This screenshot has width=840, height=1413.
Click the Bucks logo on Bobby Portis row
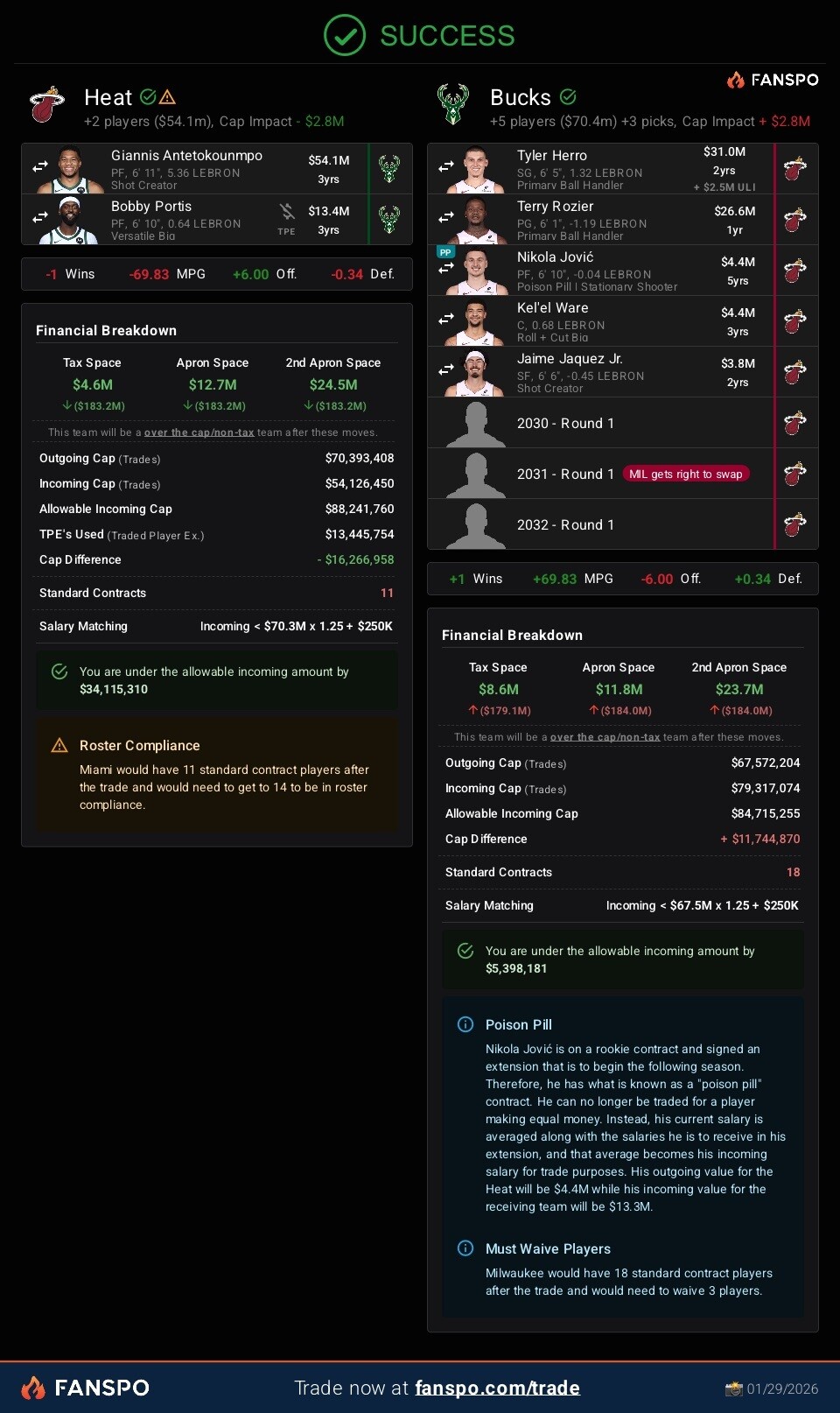pyautogui.click(x=389, y=219)
